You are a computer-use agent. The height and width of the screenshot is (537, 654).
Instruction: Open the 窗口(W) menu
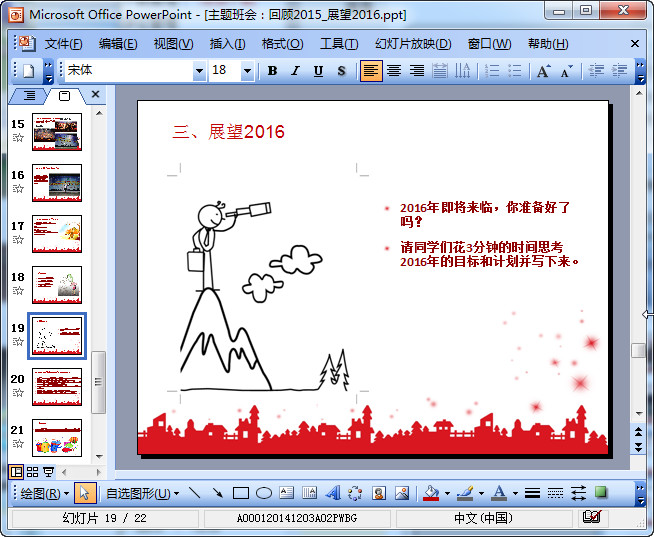489,44
